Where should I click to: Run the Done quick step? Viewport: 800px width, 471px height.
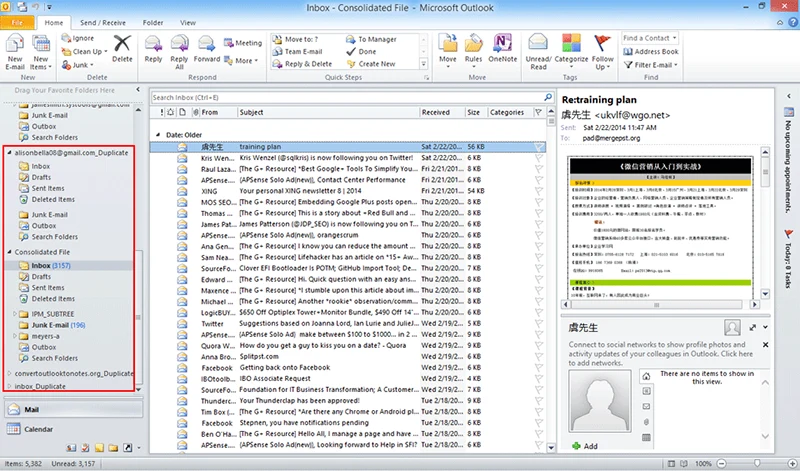(361, 52)
